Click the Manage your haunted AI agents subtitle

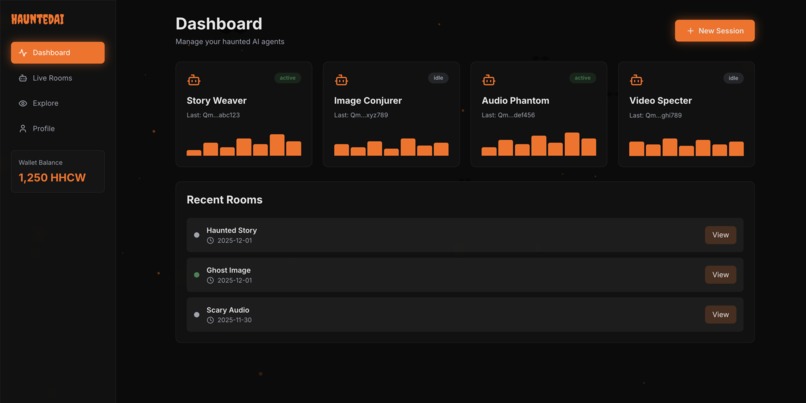tap(230, 42)
